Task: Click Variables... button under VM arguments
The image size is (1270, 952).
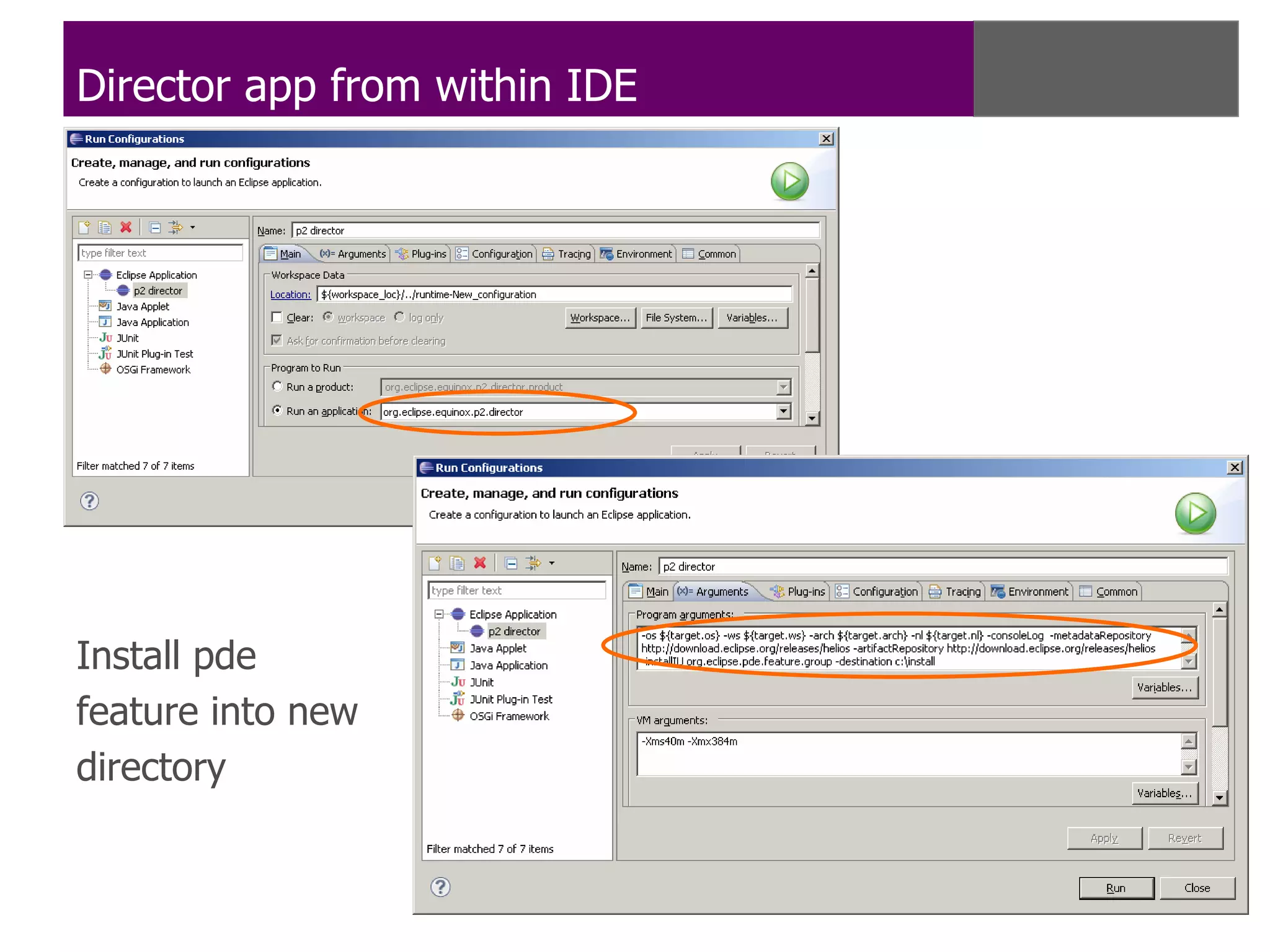Action: [x=1165, y=793]
